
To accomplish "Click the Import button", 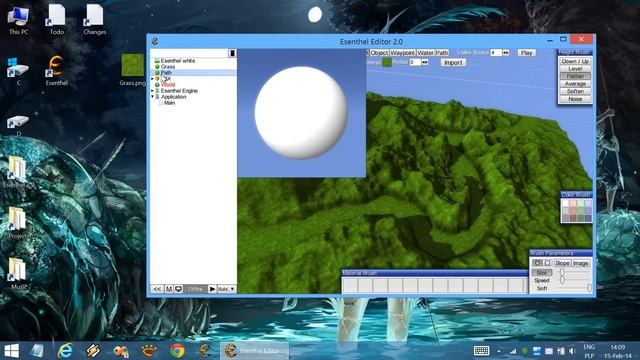I will (453, 62).
